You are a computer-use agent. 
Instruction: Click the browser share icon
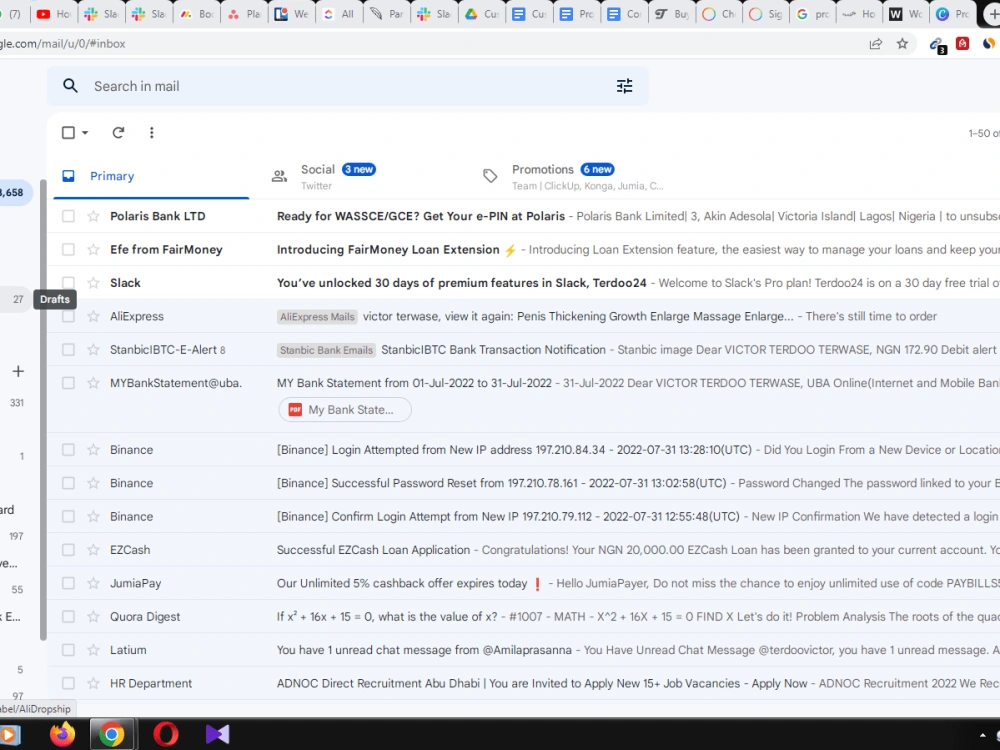(x=876, y=44)
